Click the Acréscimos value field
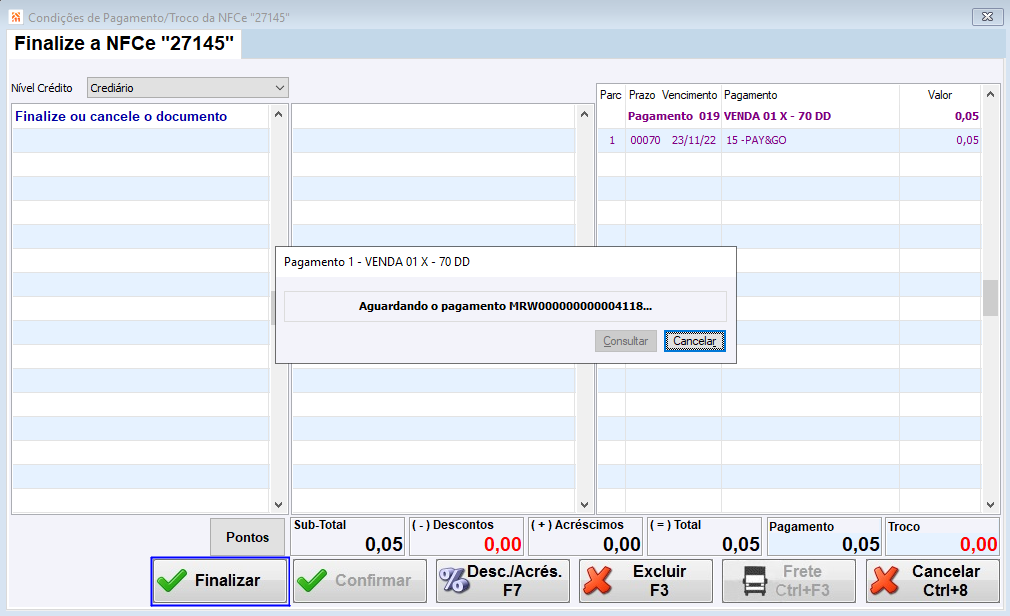 click(x=586, y=537)
